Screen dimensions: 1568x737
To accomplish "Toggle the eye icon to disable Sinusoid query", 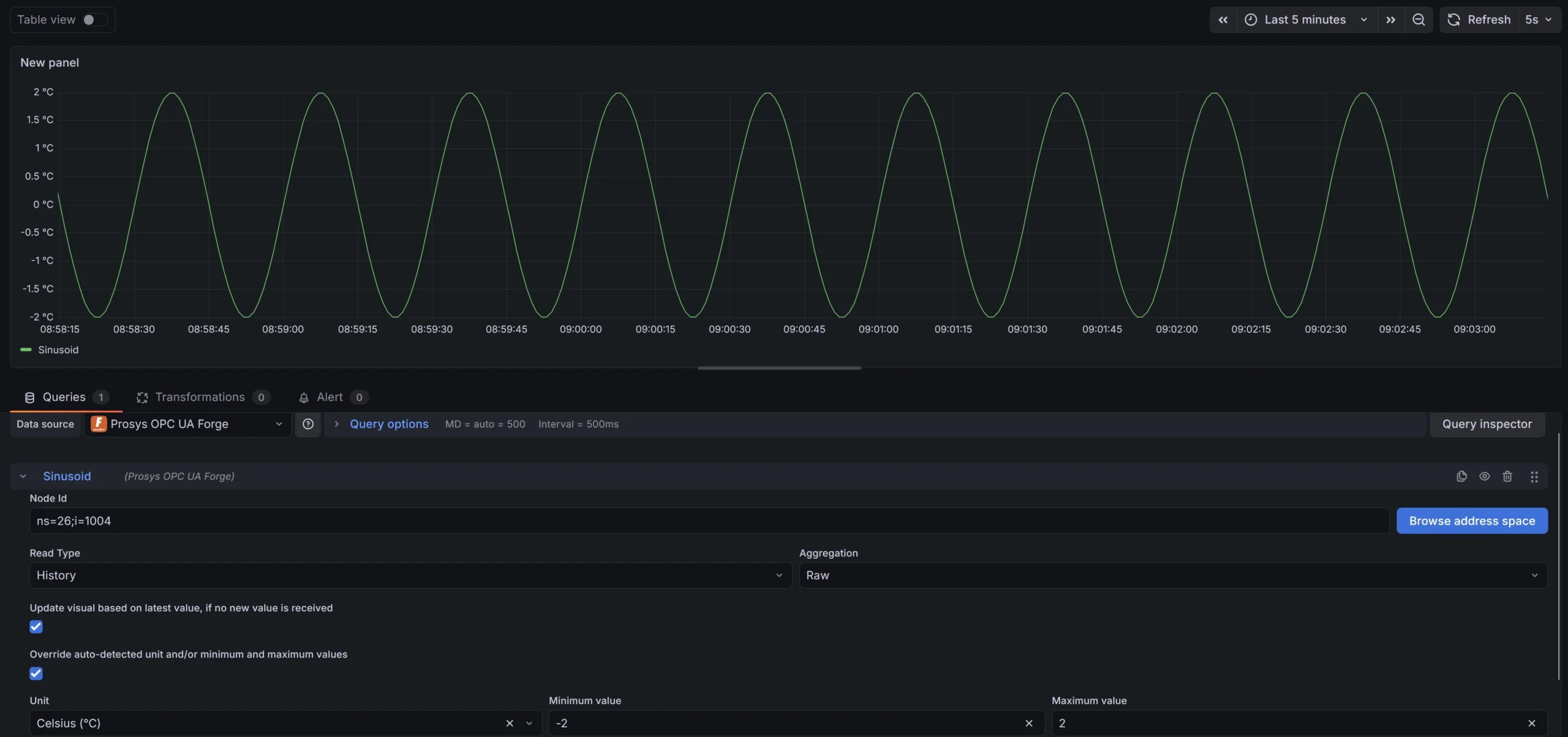I will [x=1485, y=476].
